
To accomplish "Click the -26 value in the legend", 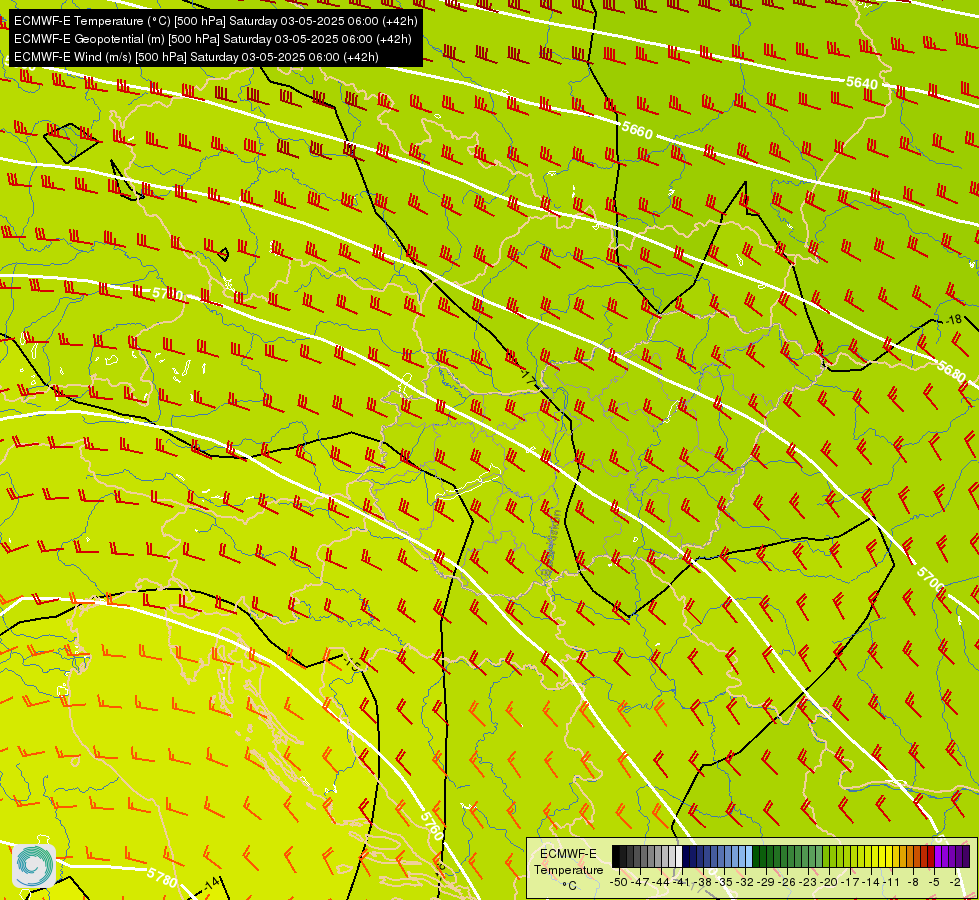I will [x=787, y=882].
